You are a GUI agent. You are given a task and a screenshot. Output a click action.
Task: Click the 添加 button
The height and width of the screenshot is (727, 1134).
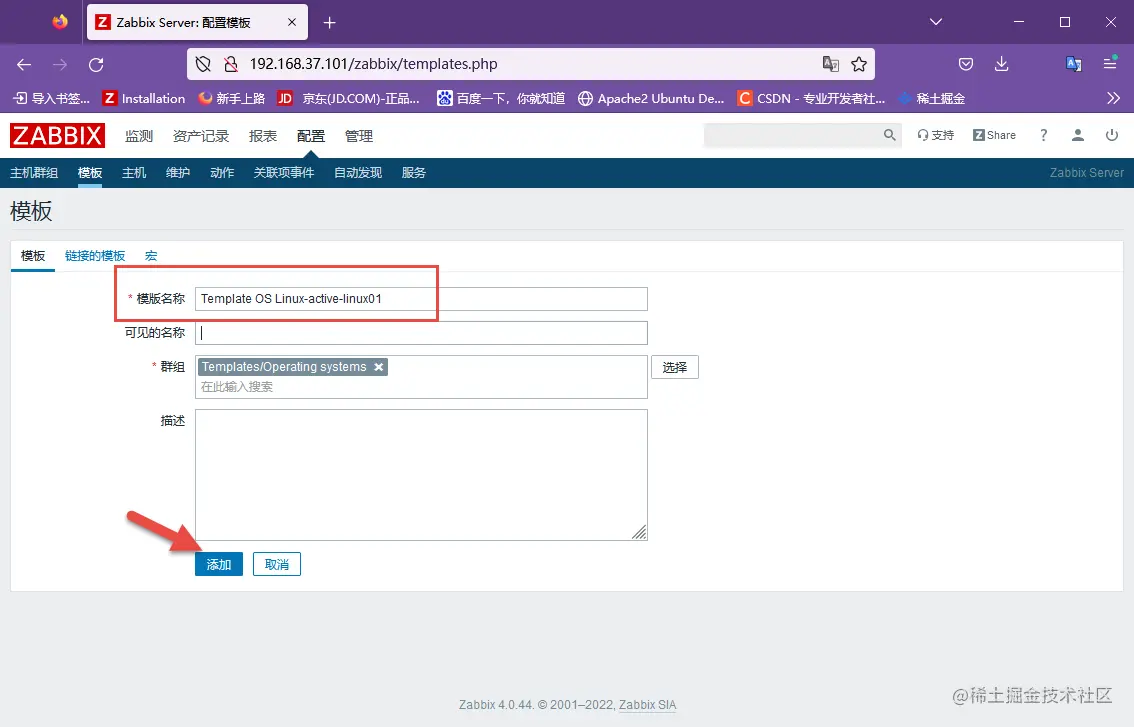pos(218,564)
